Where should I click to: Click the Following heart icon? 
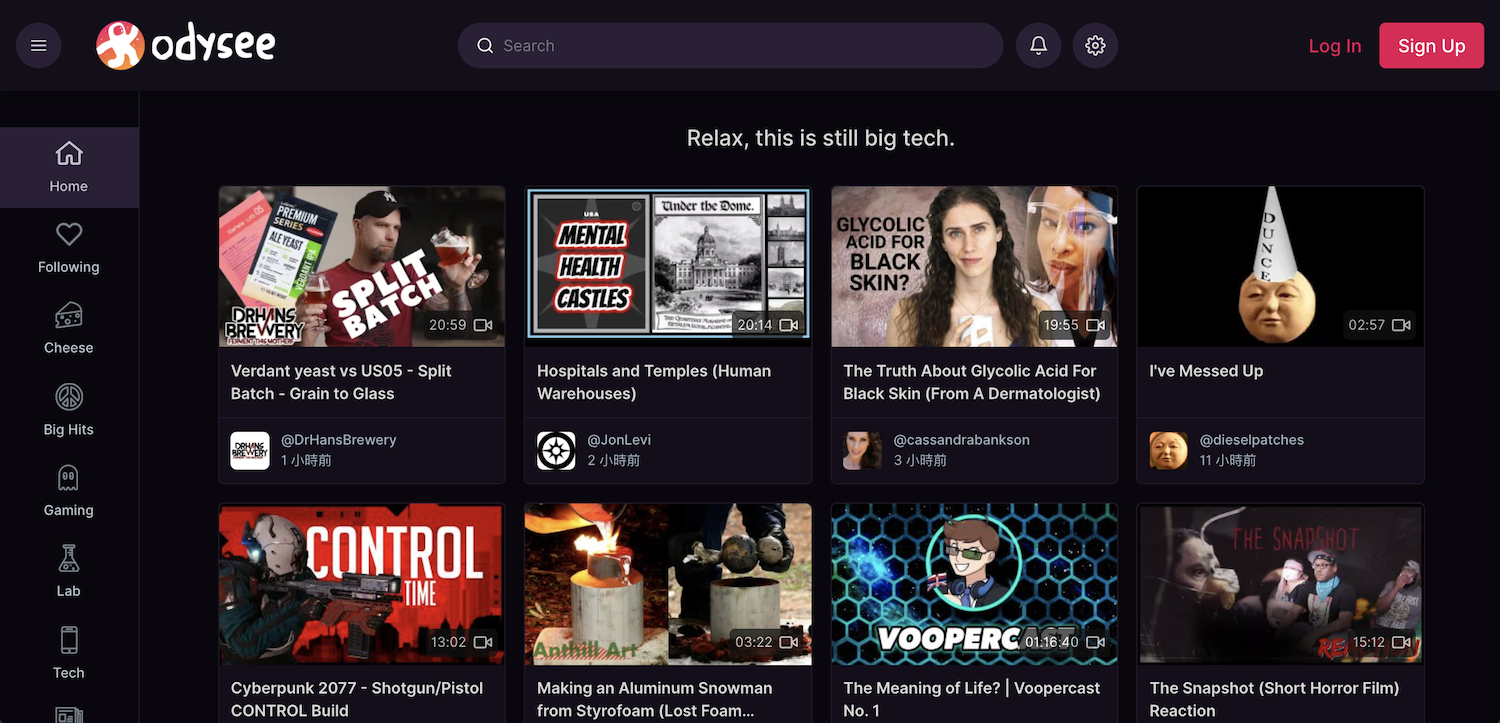click(69, 234)
